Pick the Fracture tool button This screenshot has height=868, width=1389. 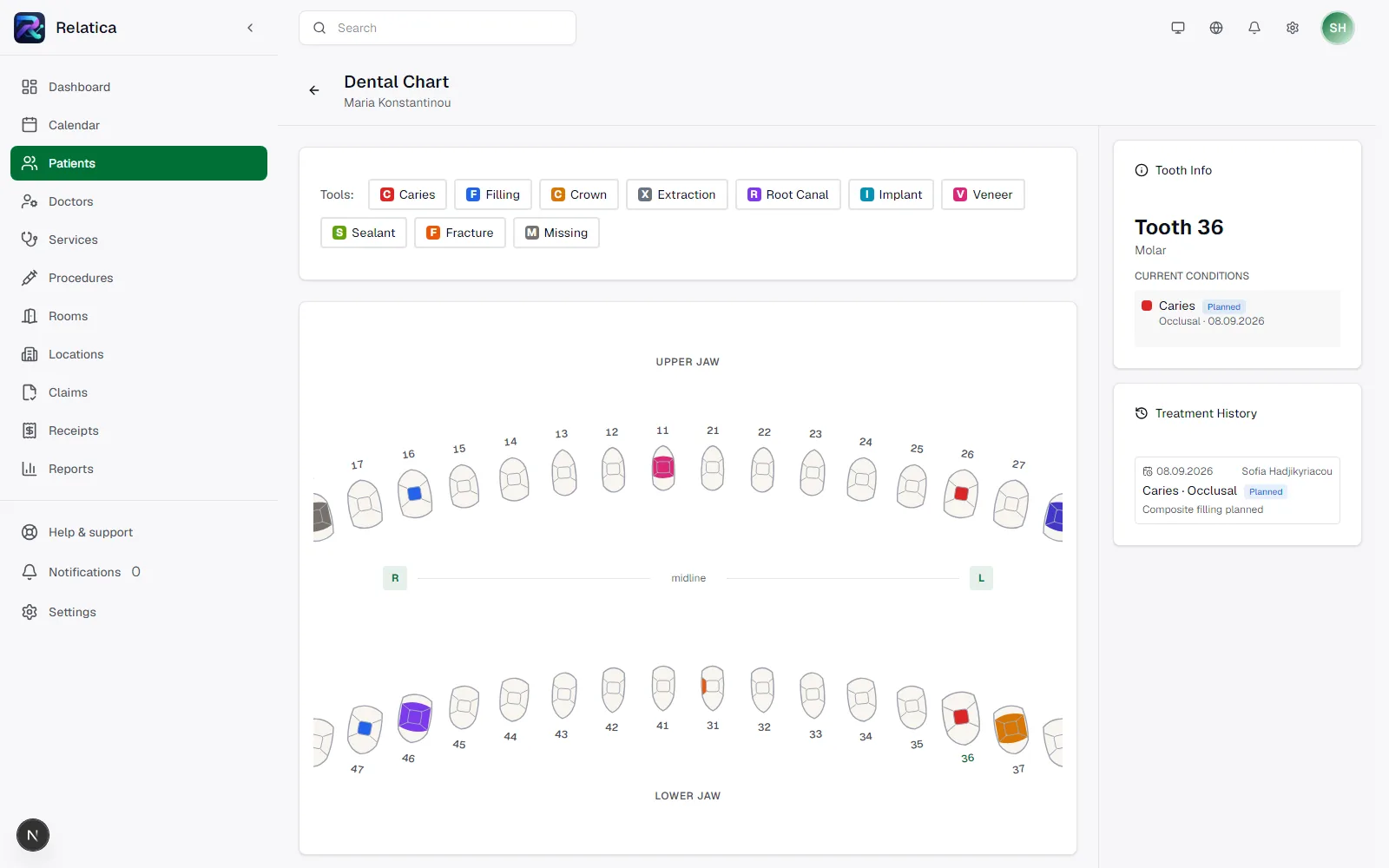tap(460, 233)
